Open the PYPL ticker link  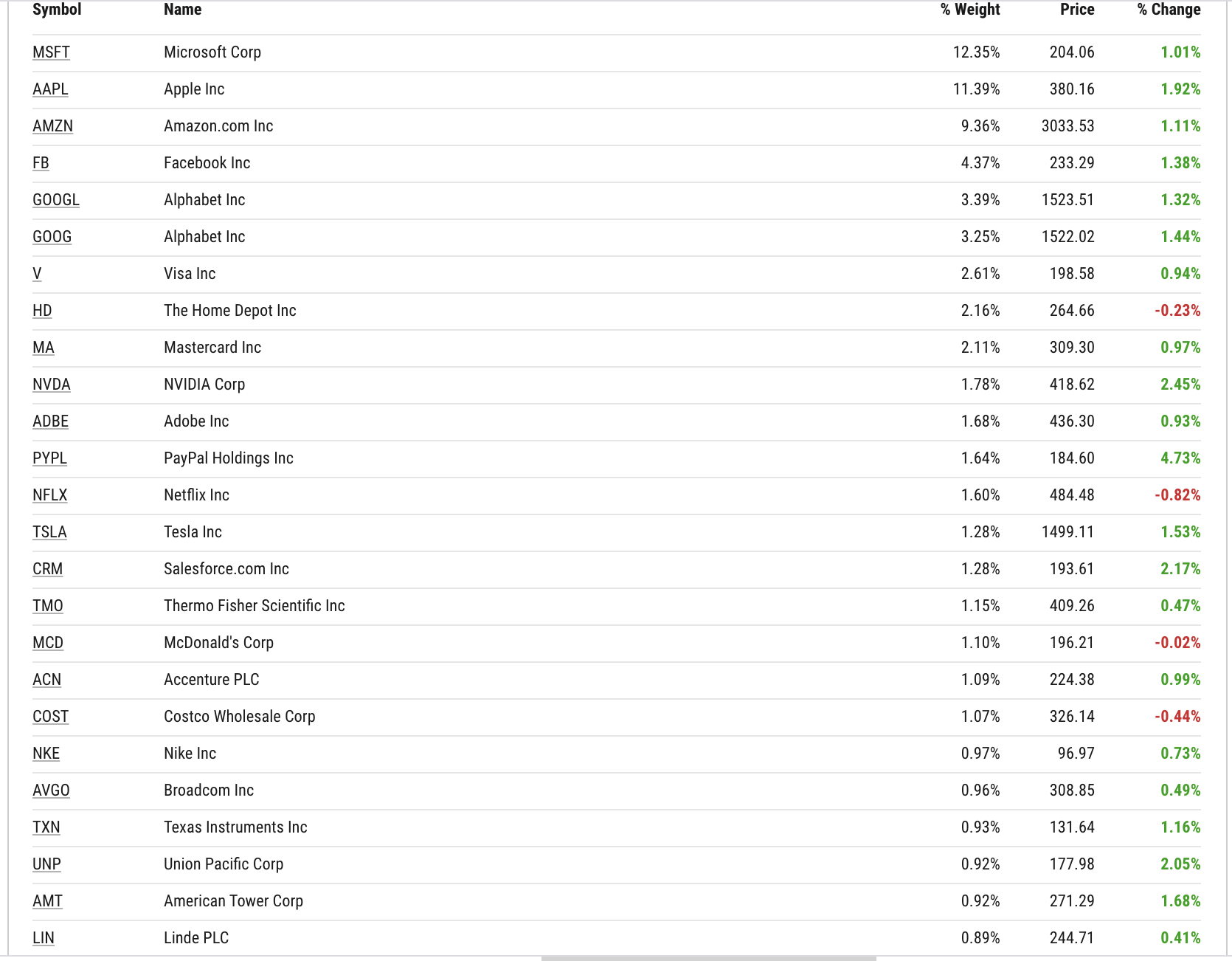point(49,458)
